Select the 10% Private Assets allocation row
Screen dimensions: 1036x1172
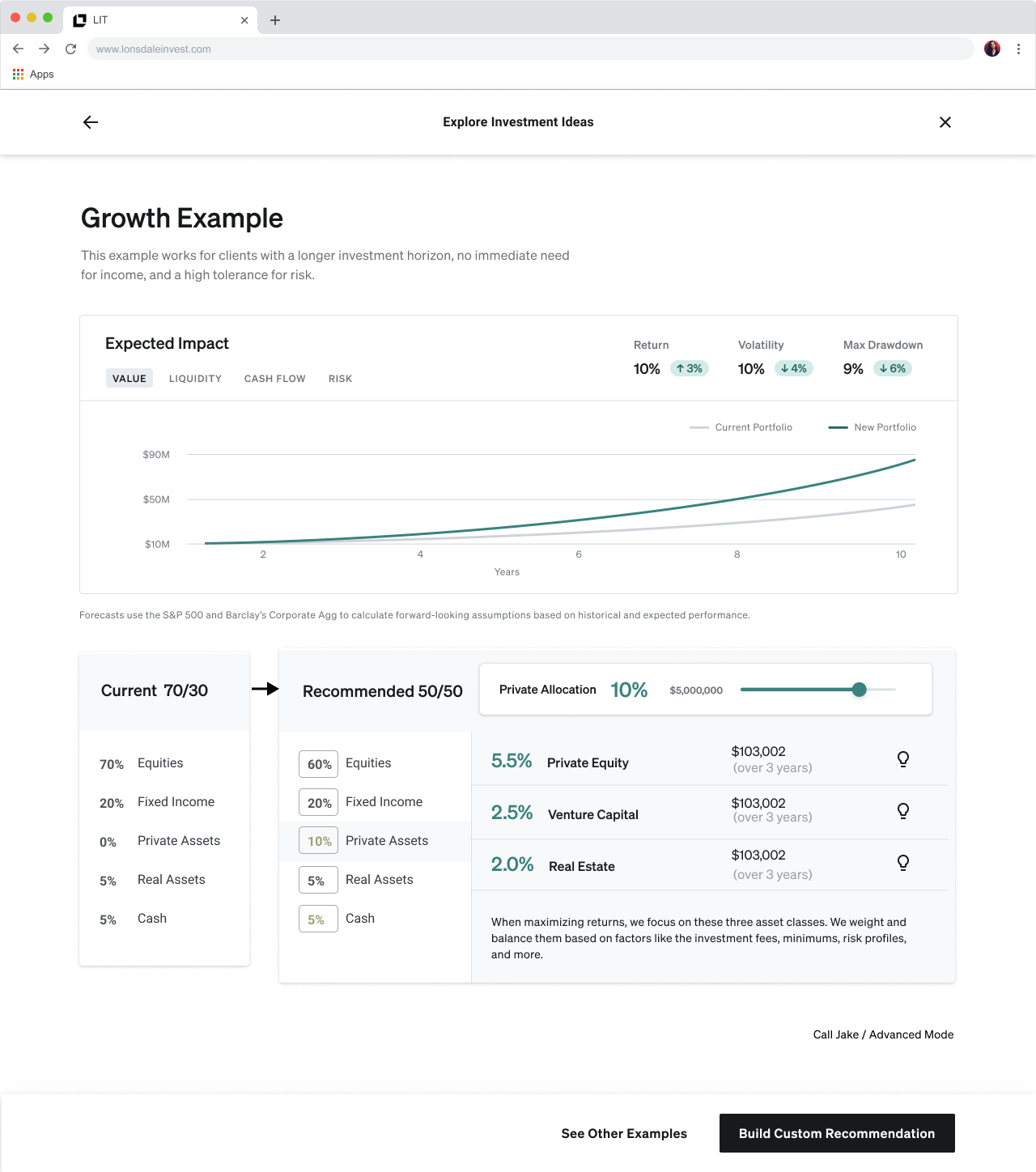[375, 841]
